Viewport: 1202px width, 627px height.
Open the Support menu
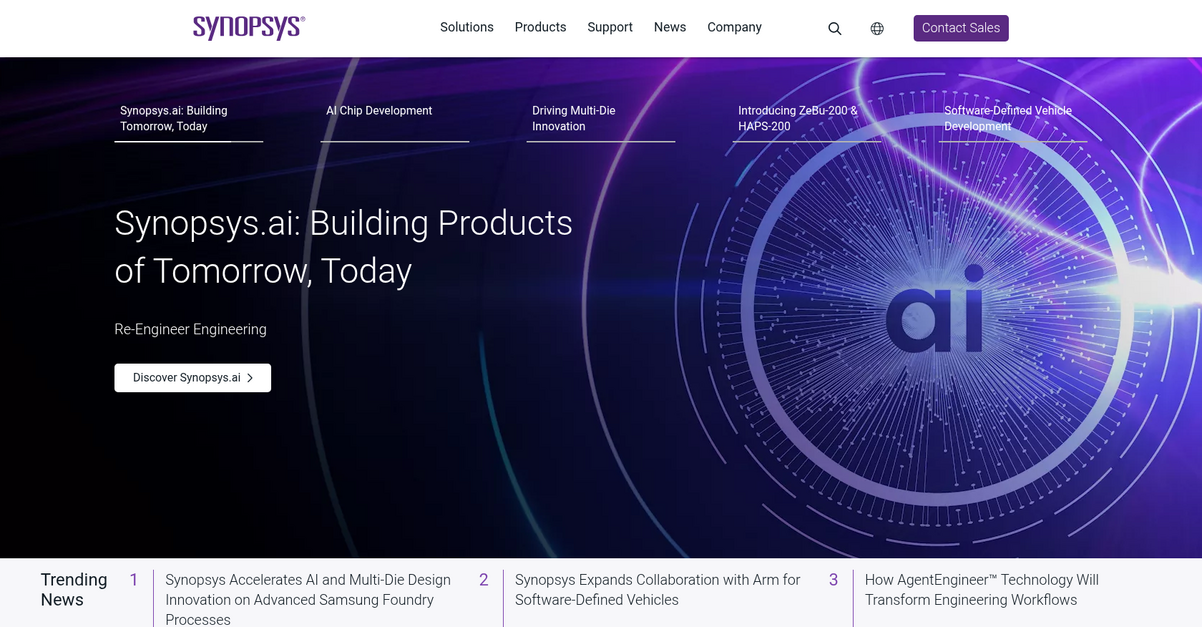pos(610,27)
